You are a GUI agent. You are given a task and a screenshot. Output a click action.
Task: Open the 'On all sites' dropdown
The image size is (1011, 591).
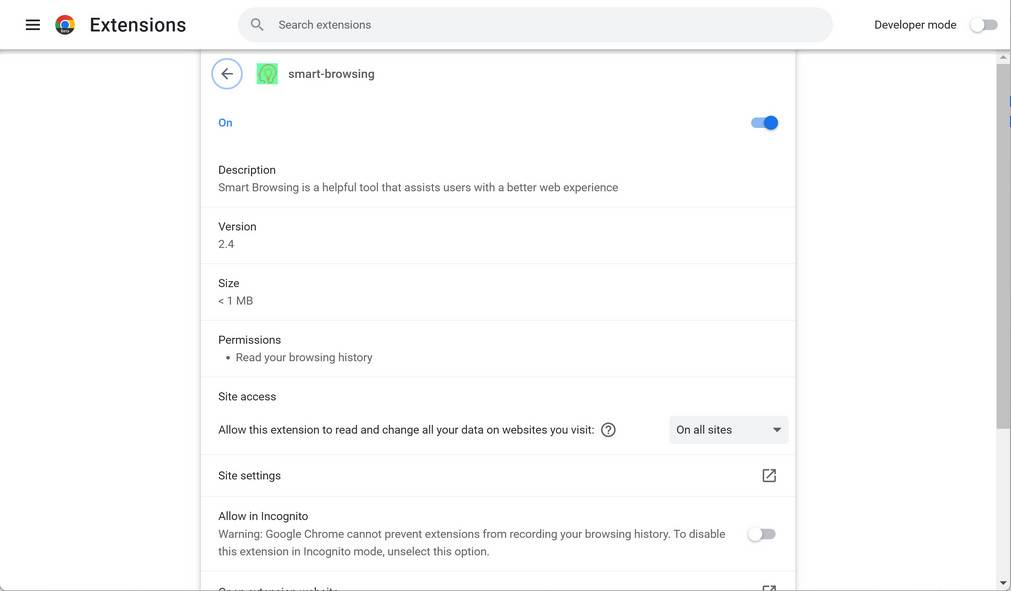(728, 430)
